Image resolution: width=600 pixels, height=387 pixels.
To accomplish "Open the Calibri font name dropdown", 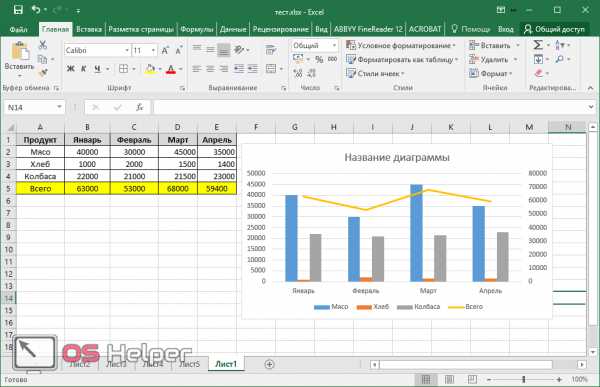I will [x=127, y=50].
